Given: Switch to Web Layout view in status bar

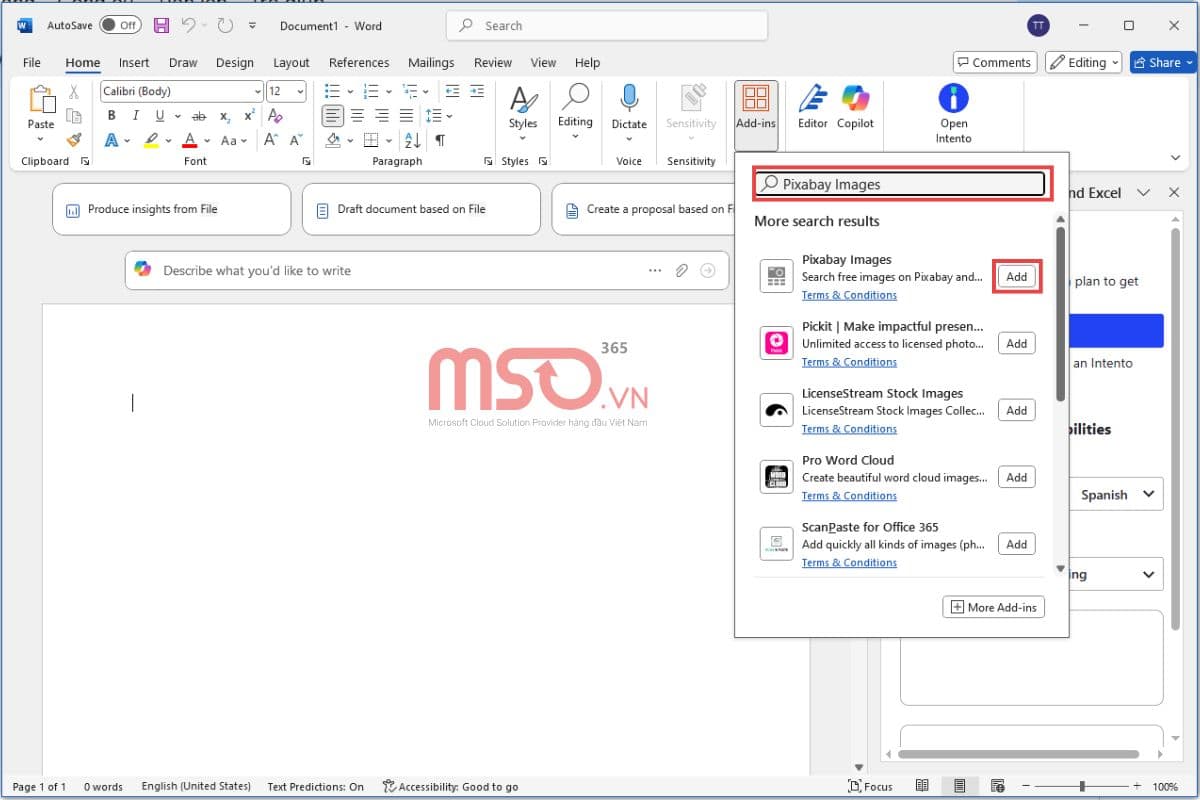Looking at the screenshot, I should pyautogui.click(x=996, y=786).
